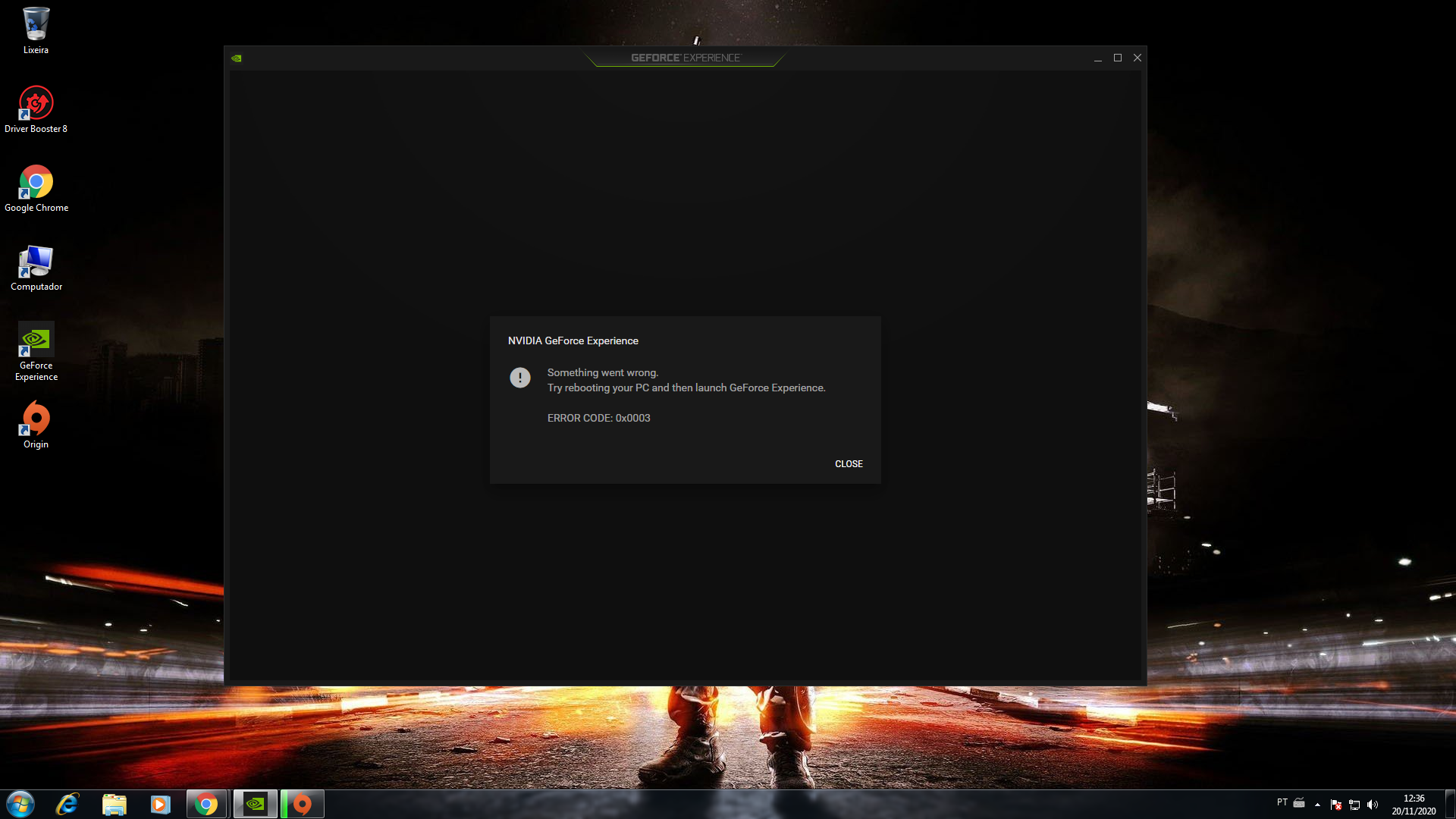
Task: Select GeForce Experience desktop shortcut
Action: point(36,351)
